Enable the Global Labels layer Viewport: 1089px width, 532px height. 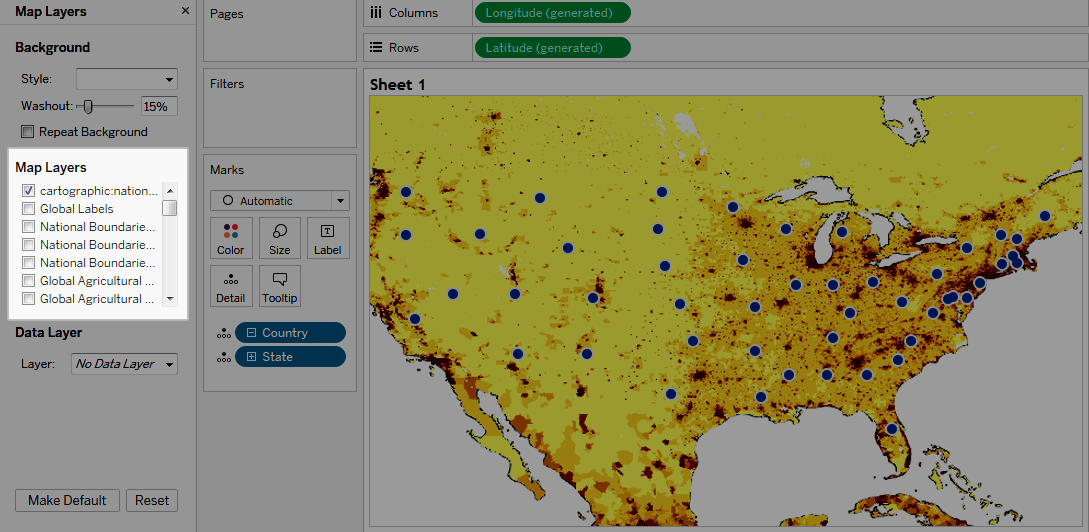click(28, 209)
